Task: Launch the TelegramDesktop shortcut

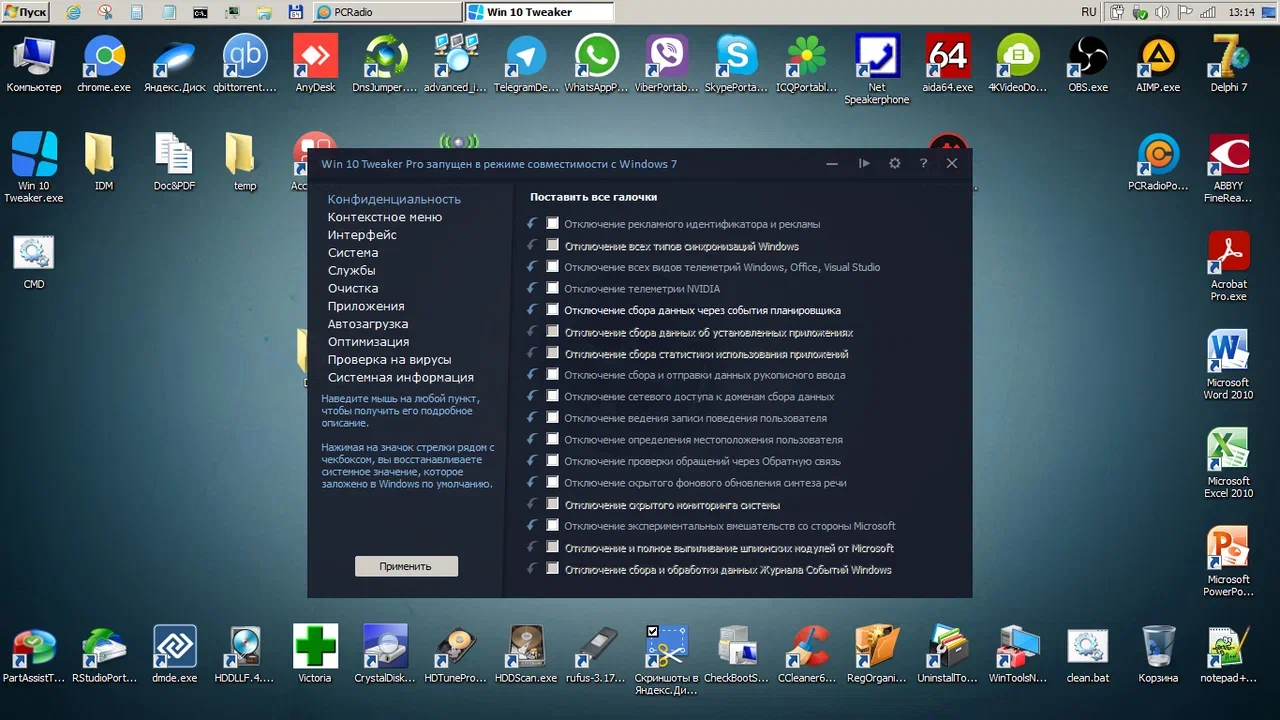Action: pos(526,64)
